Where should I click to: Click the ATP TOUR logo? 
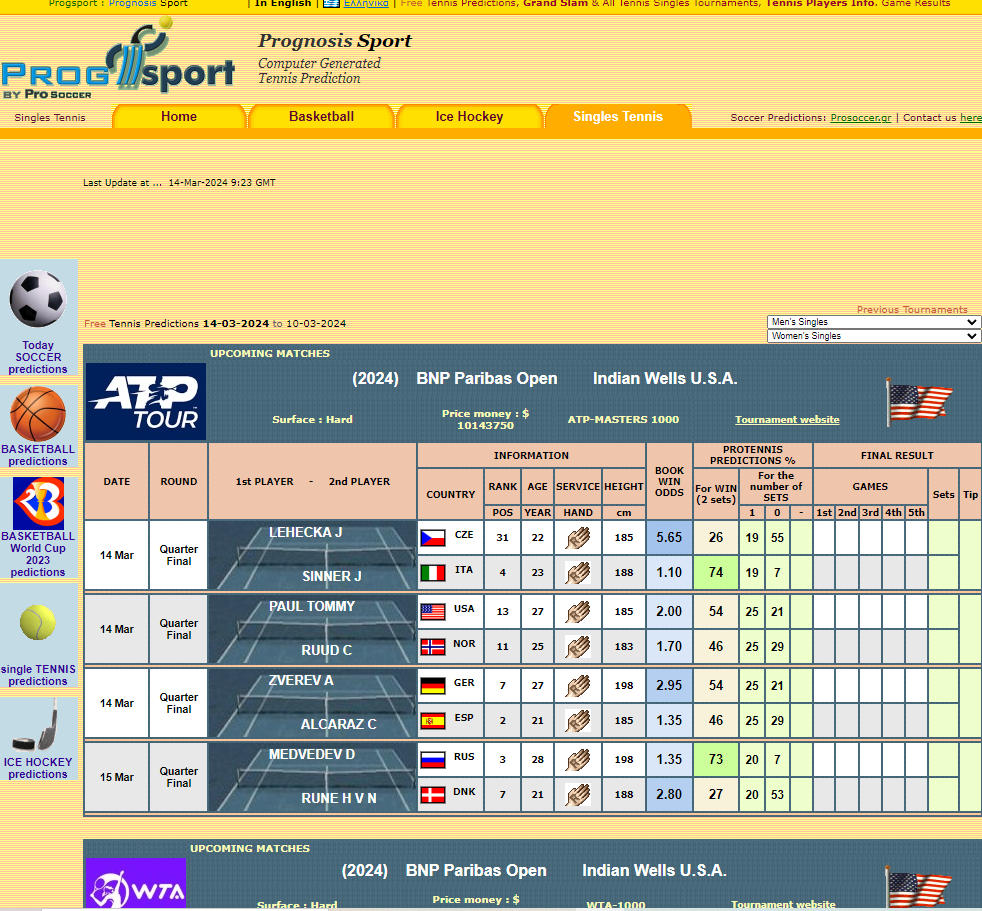[x=145, y=400]
